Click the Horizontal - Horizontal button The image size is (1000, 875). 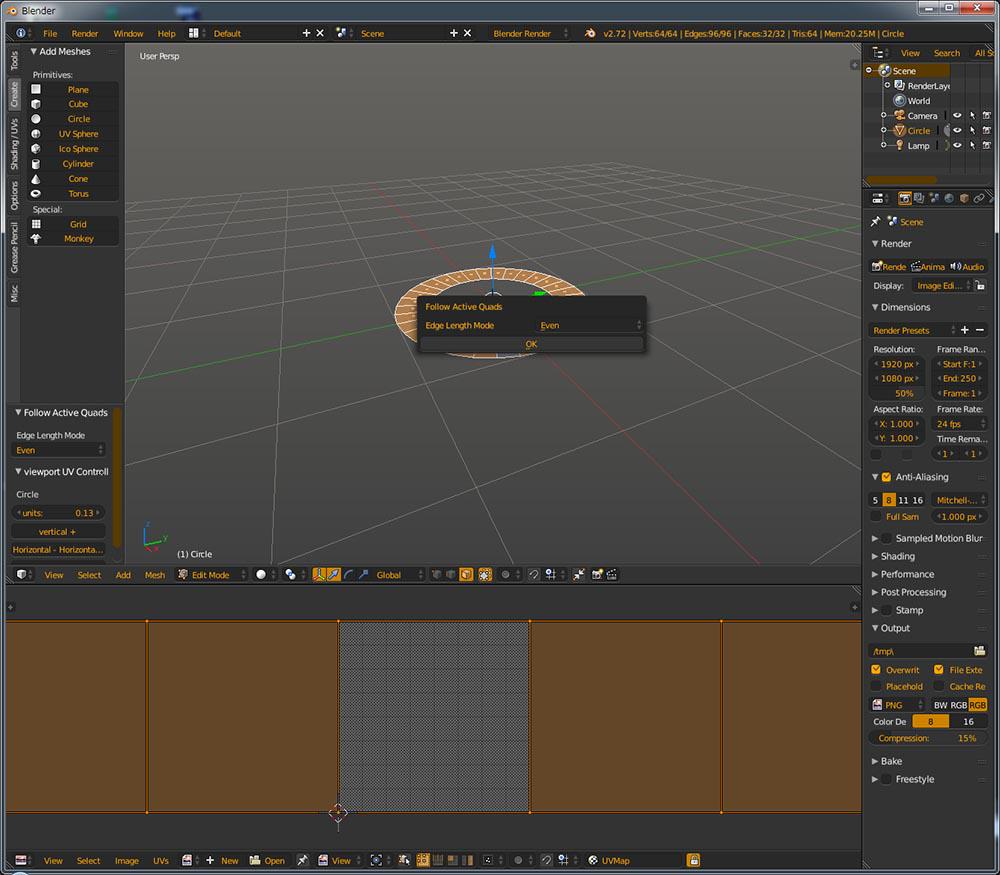[57, 550]
